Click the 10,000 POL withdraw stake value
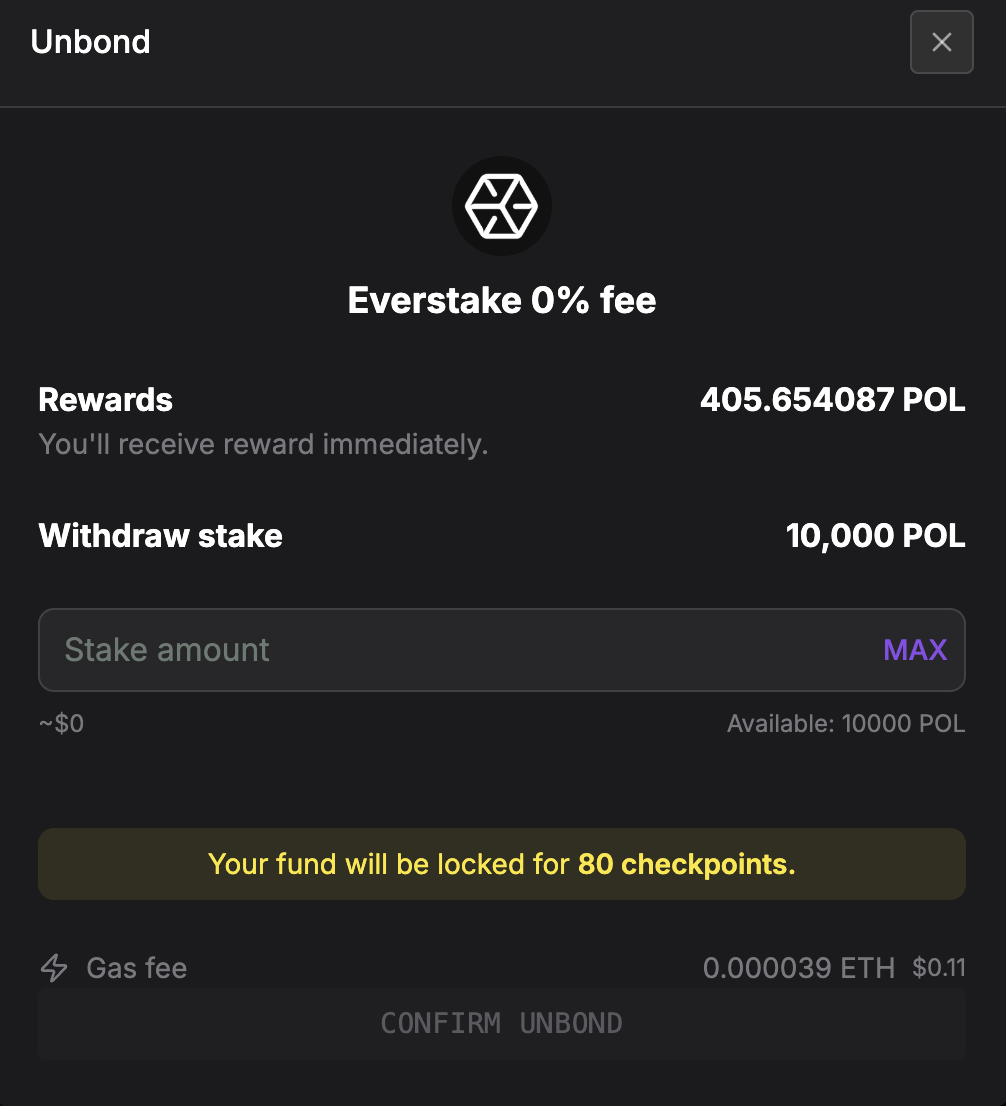 (875, 536)
